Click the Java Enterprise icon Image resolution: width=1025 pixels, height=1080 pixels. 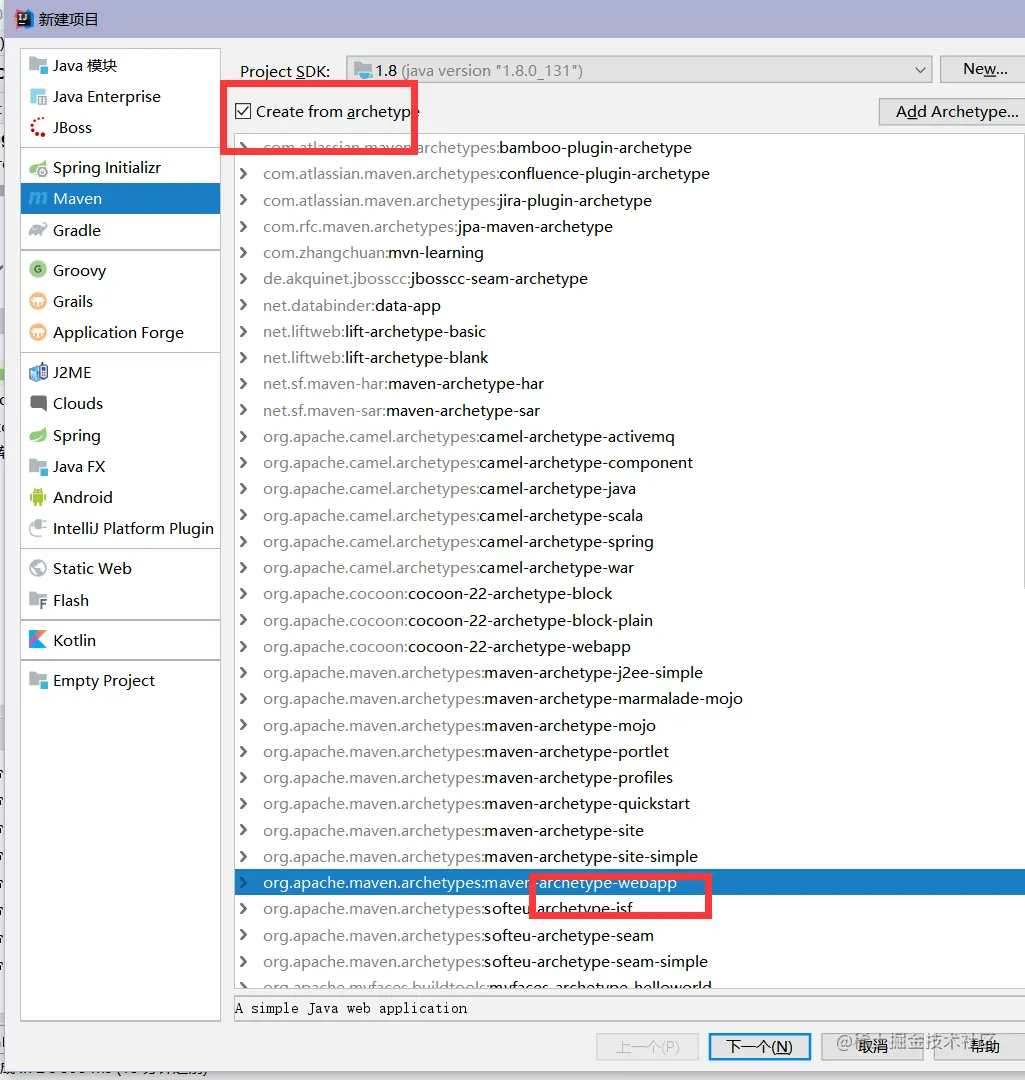pyautogui.click(x=38, y=97)
